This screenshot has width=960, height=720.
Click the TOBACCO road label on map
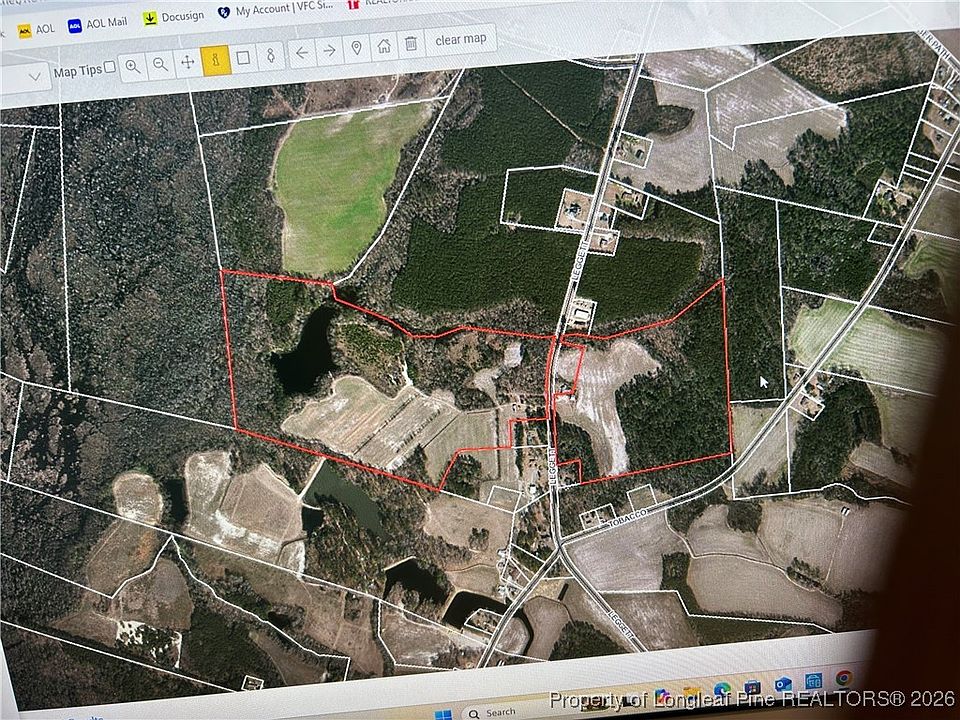point(629,517)
